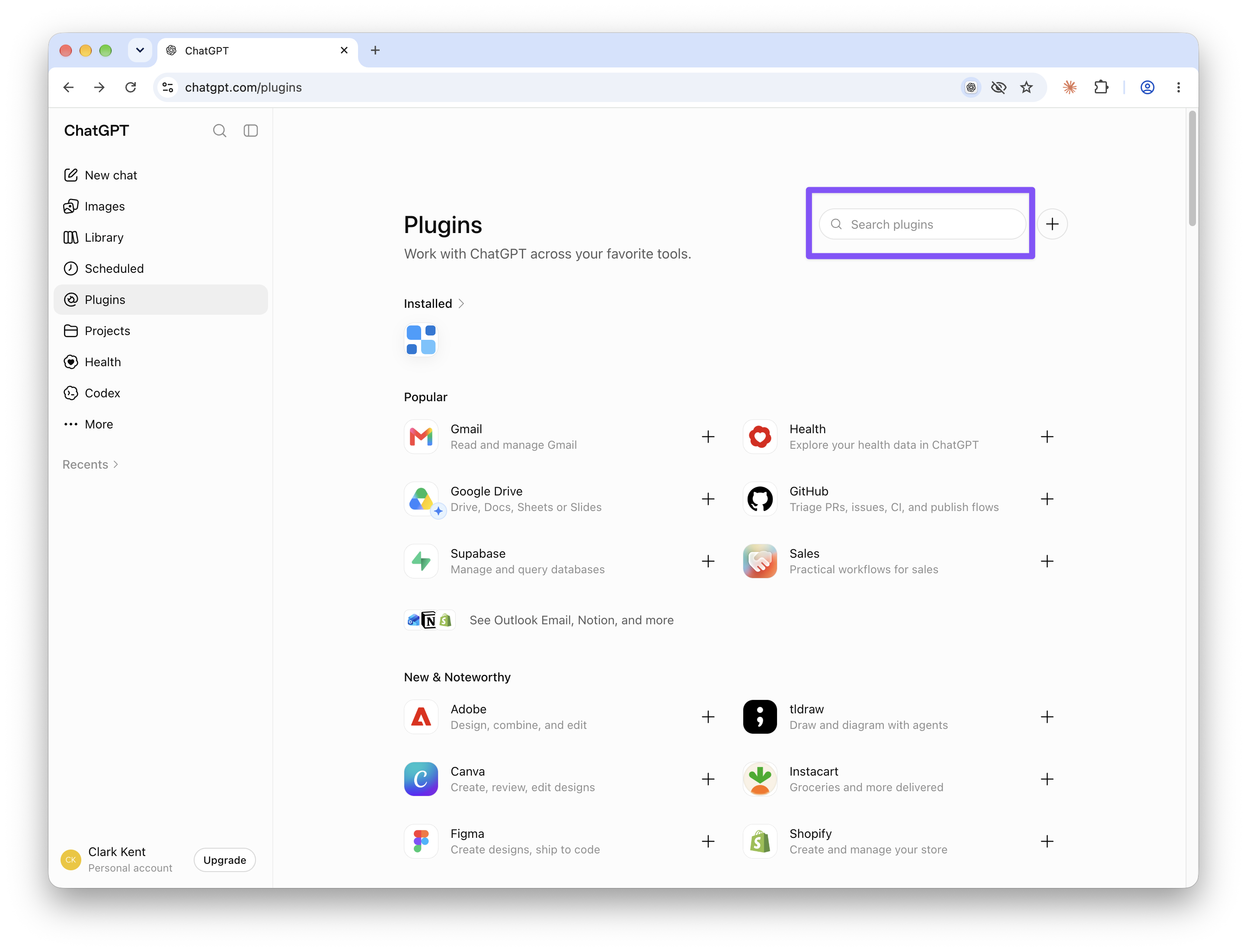Viewport: 1247px width, 952px height.
Task: Open the tab search dropdown arrow
Action: (x=140, y=51)
